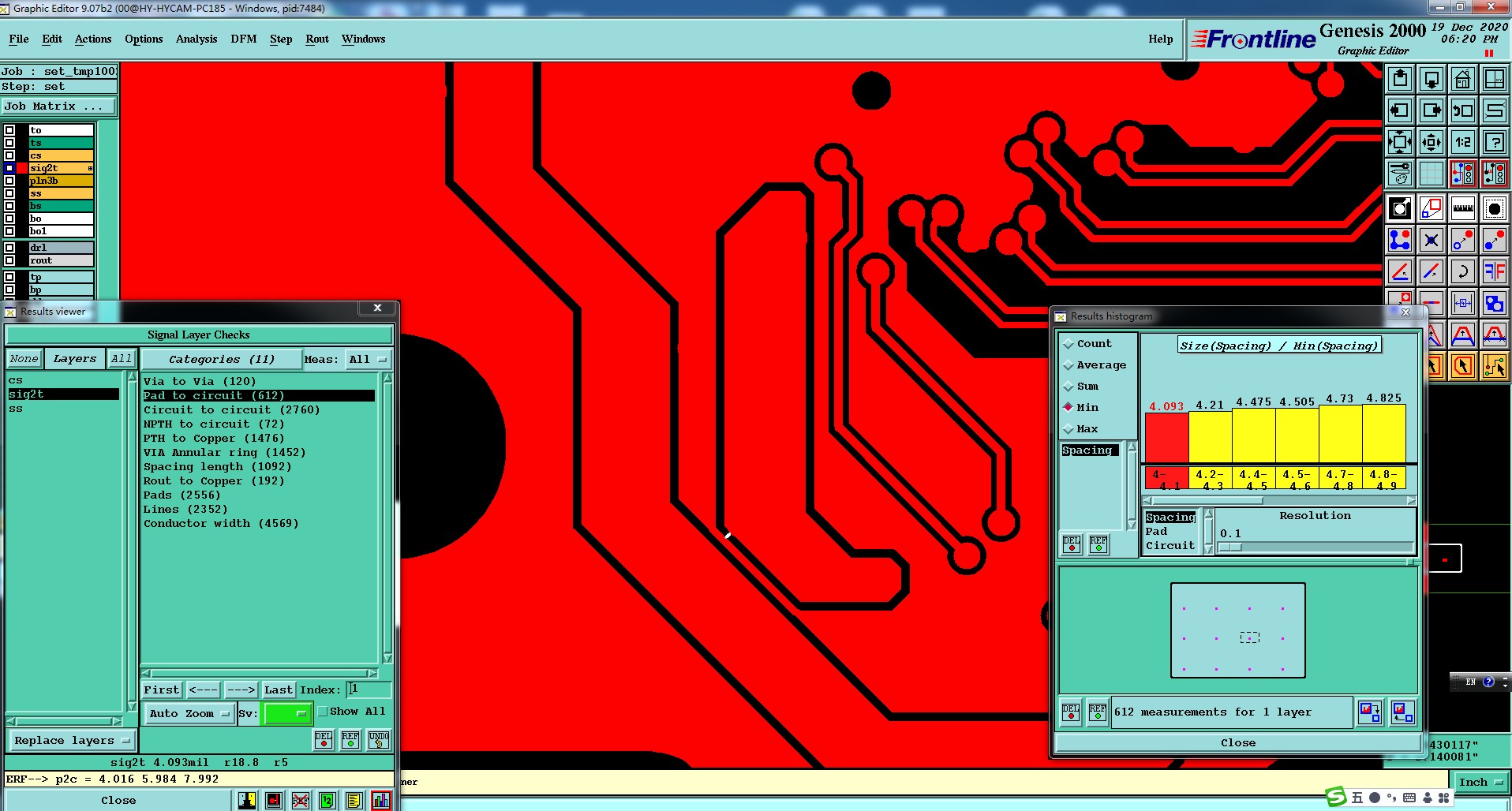Click the question mark help icon
1512x811 pixels.
[x=1495, y=142]
